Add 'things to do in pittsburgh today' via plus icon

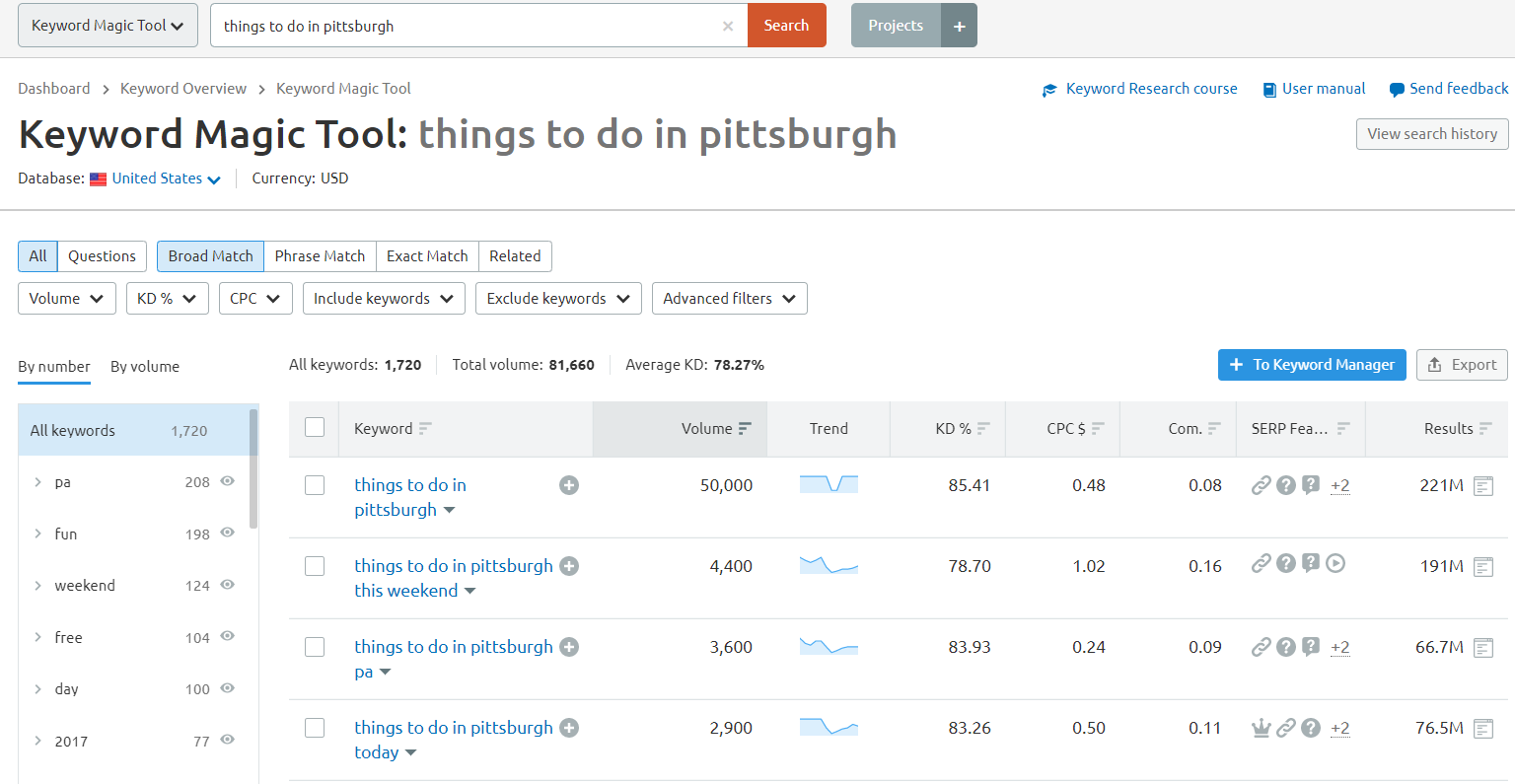tap(569, 728)
